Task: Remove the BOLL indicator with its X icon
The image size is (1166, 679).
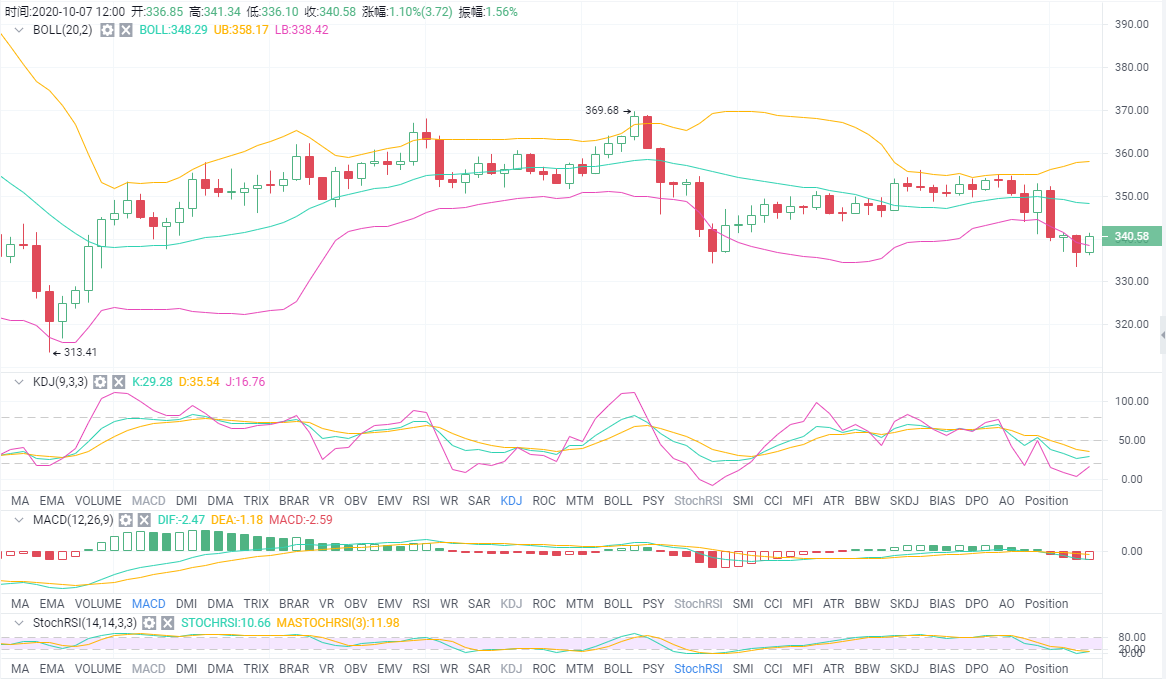Action: tap(125, 30)
